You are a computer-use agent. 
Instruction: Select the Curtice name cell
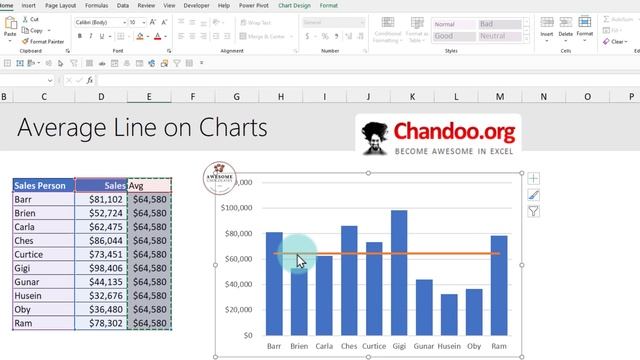(44, 254)
